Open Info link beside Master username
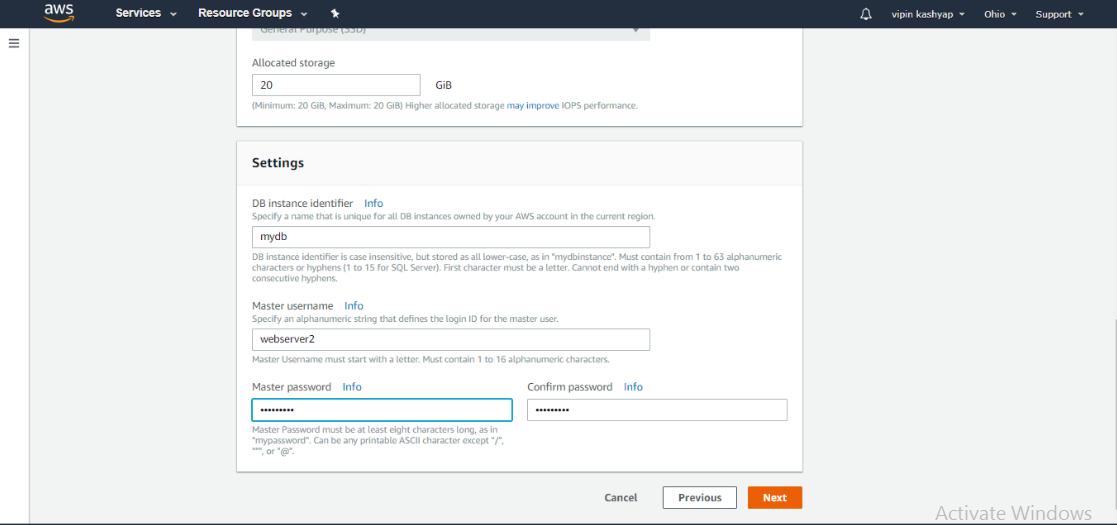Image resolution: width=1117 pixels, height=525 pixels. click(354, 306)
